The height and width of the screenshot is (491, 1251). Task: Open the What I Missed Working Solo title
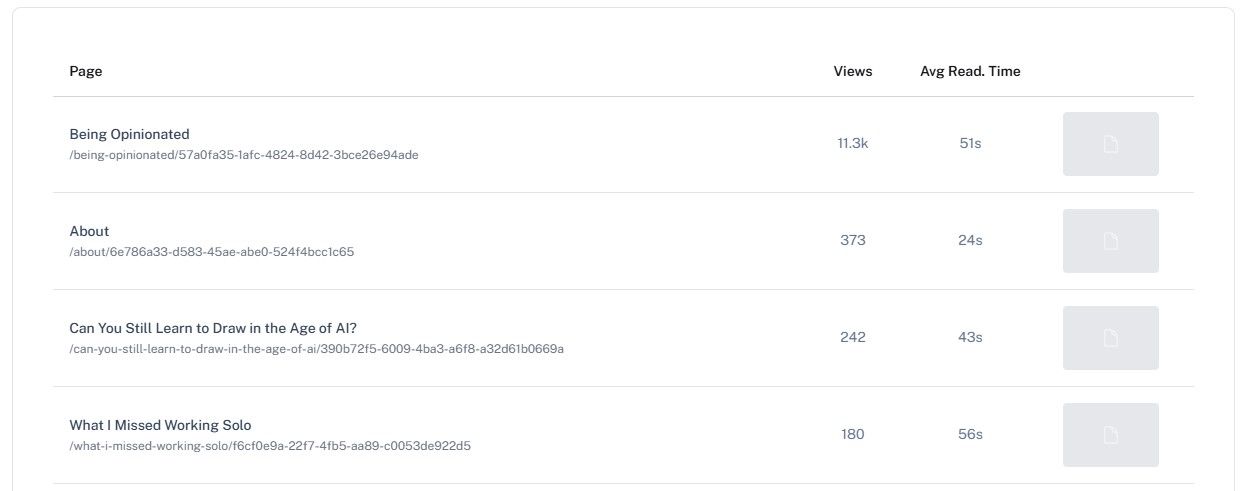[x=160, y=425]
